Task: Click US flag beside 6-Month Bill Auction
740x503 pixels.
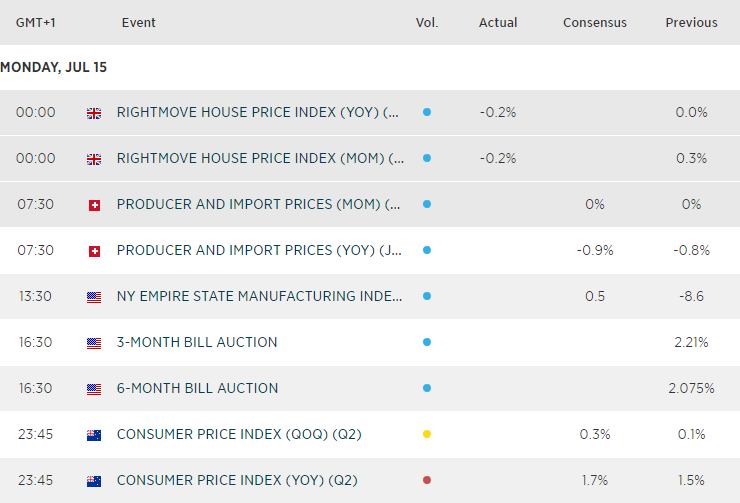Action: (95, 389)
